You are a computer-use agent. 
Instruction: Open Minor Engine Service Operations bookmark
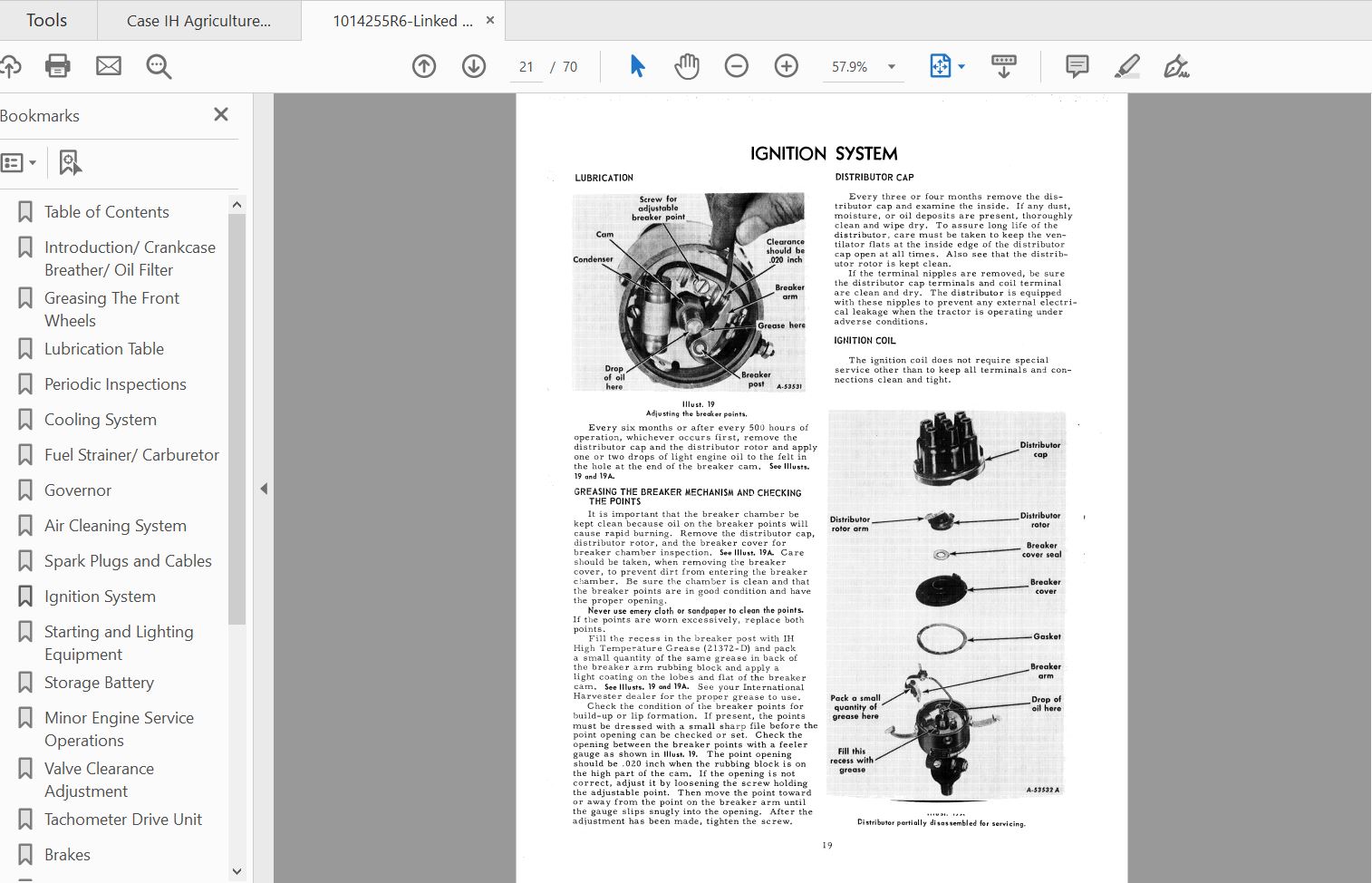coord(119,729)
